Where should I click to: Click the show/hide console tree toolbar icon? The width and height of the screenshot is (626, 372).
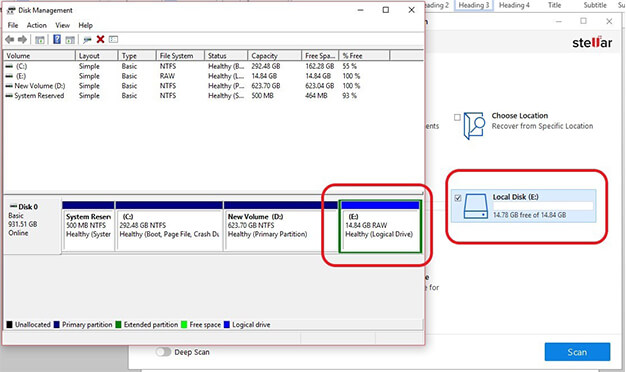(x=40, y=40)
